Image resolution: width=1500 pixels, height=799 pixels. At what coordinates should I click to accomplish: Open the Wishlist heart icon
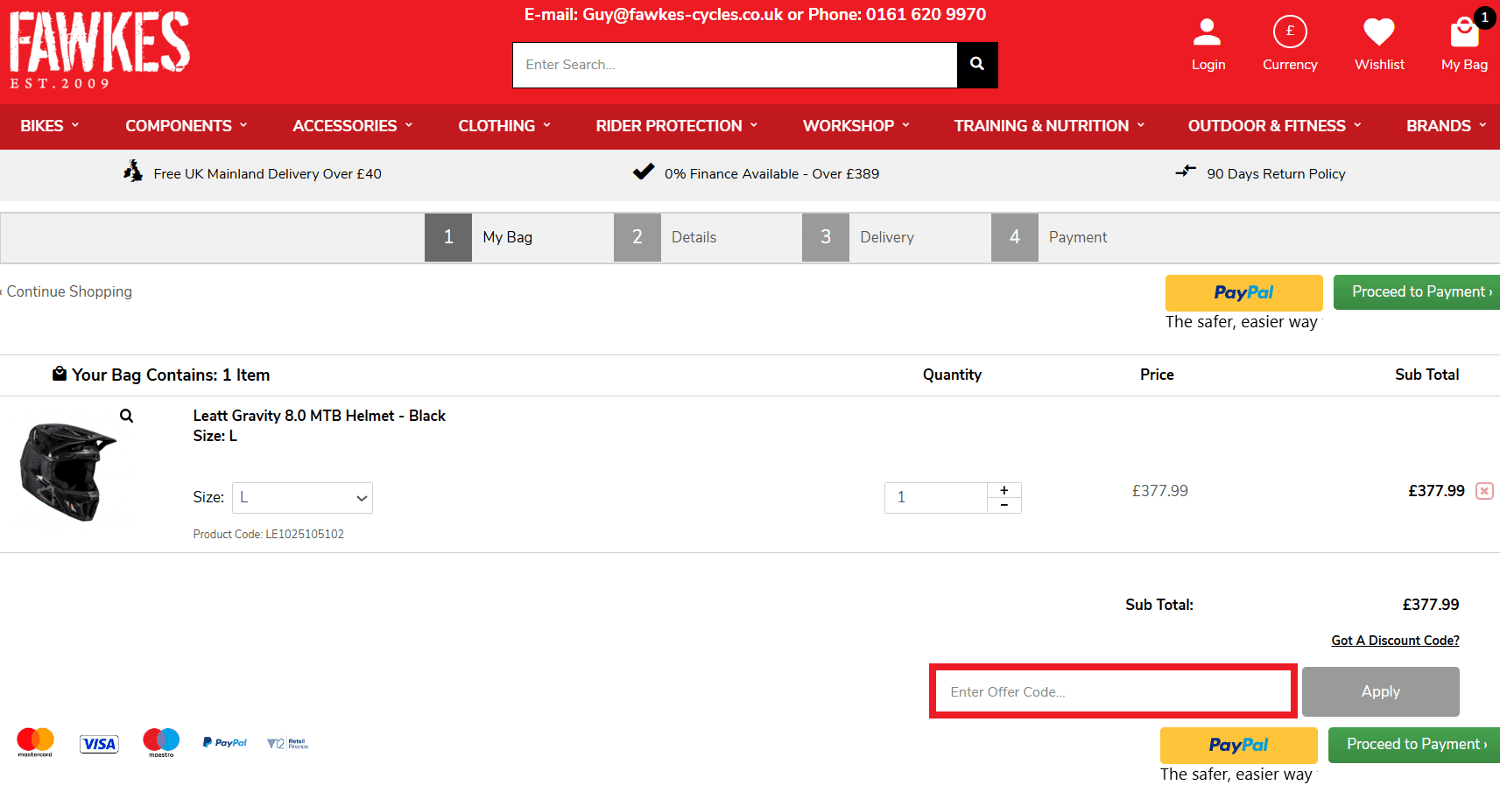pyautogui.click(x=1379, y=32)
